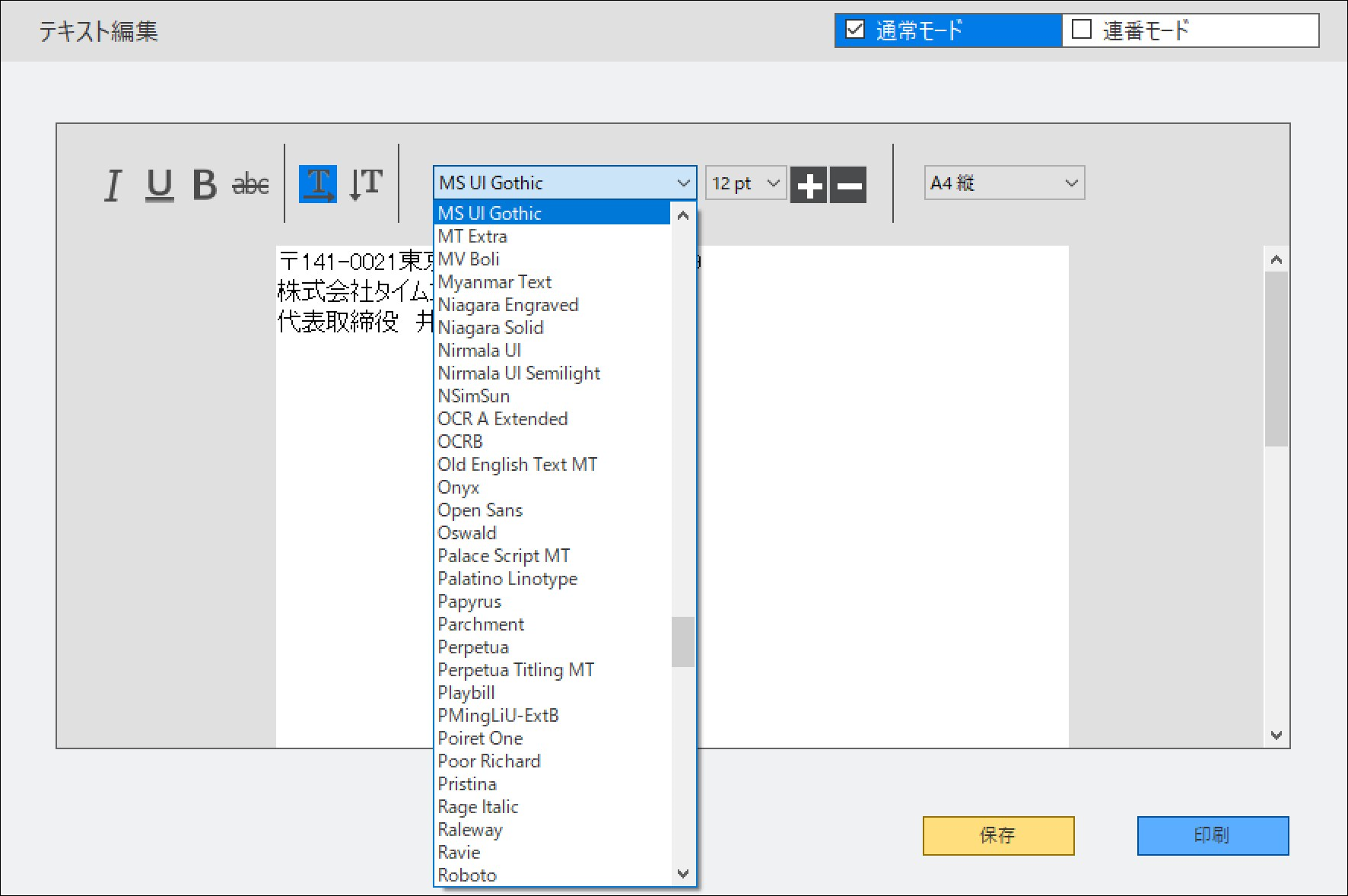Enable 連番モード checkbox
This screenshot has height=896, width=1348.
point(1082,30)
